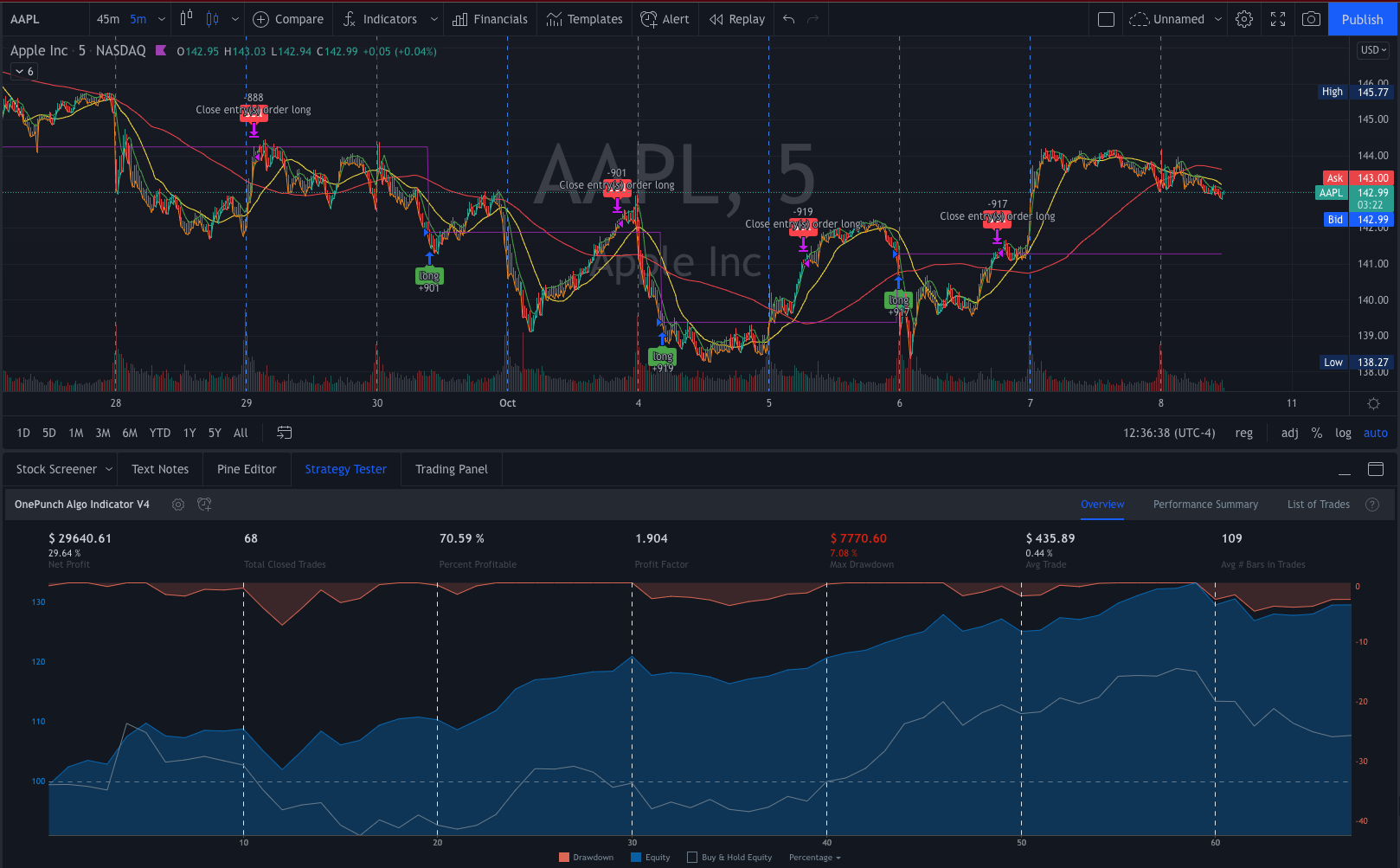The image size is (1400, 868).
Task: Switch to Performance Summary tab
Action: tap(1205, 505)
